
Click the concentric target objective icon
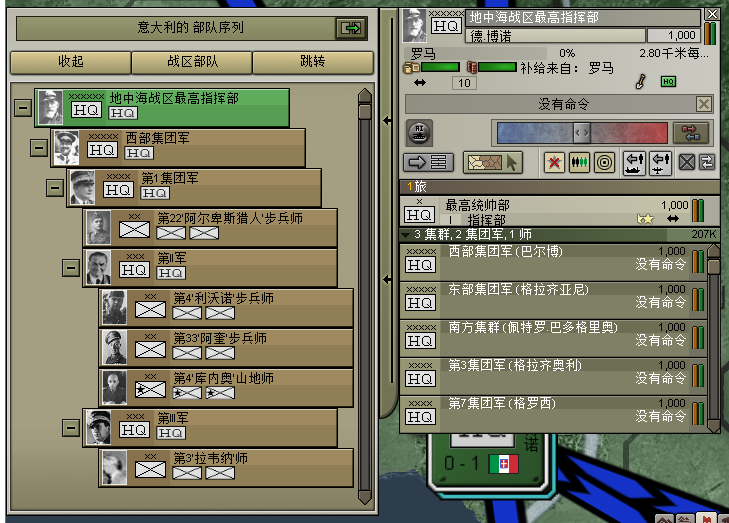[x=604, y=163]
